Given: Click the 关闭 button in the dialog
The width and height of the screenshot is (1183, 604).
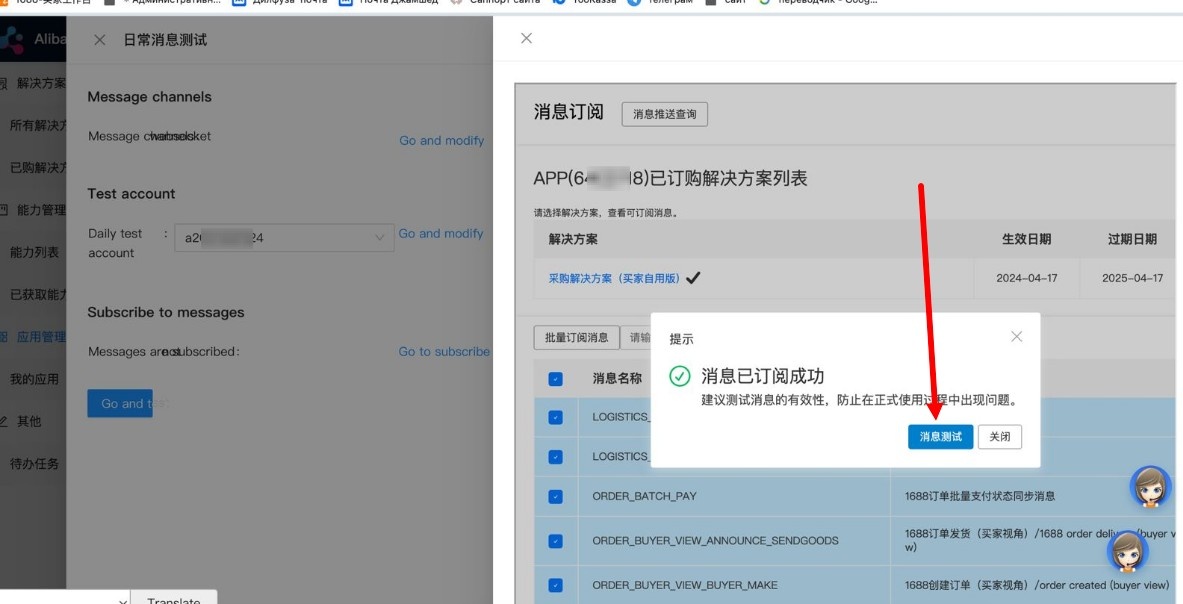Looking at the screenshot, I should (999, 436).
